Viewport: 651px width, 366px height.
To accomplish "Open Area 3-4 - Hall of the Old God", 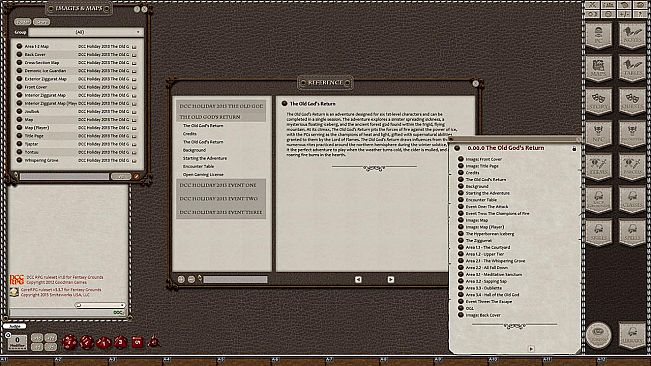I will coord(492,295).
